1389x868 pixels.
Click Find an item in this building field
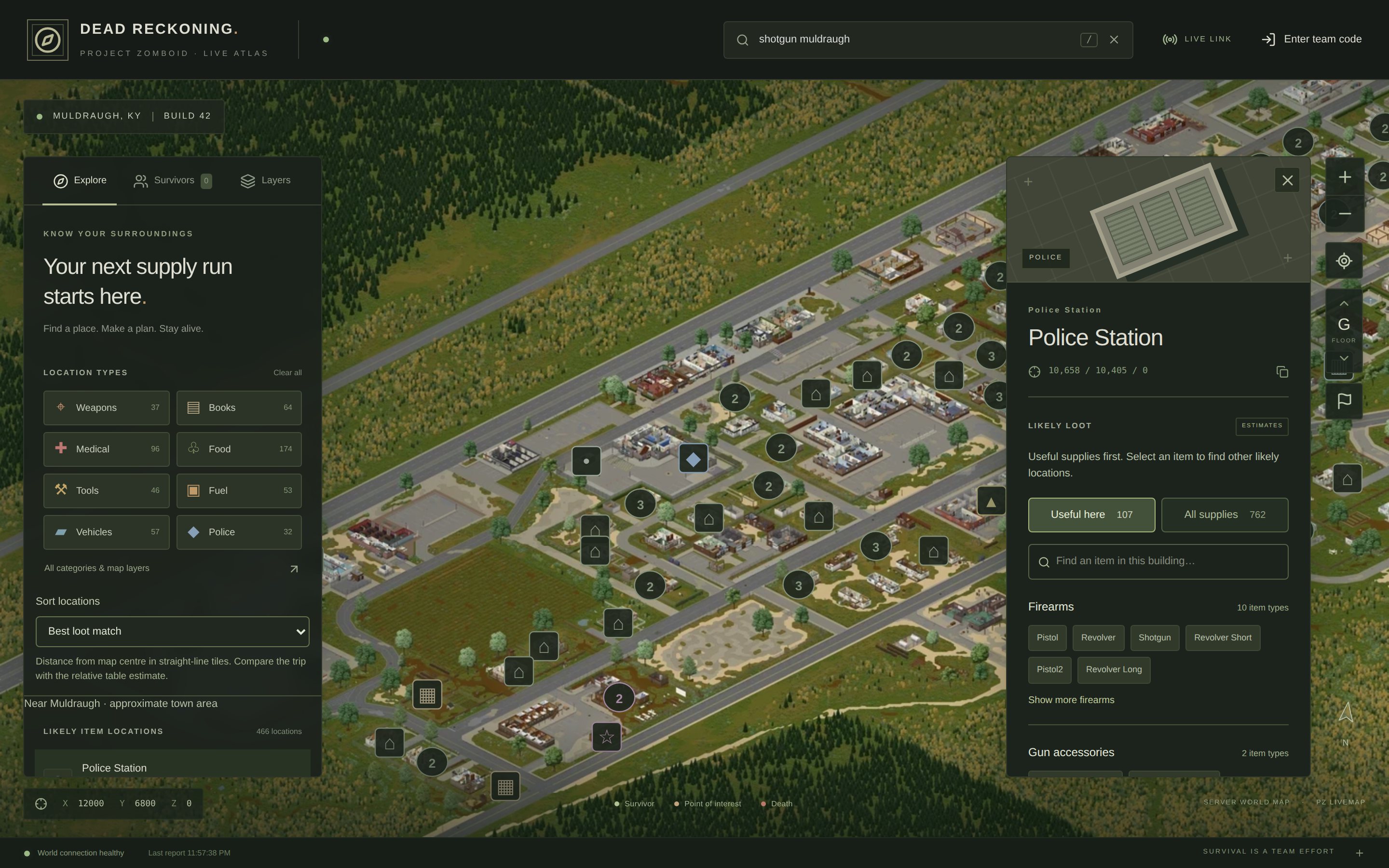[x=1157, y=561]
